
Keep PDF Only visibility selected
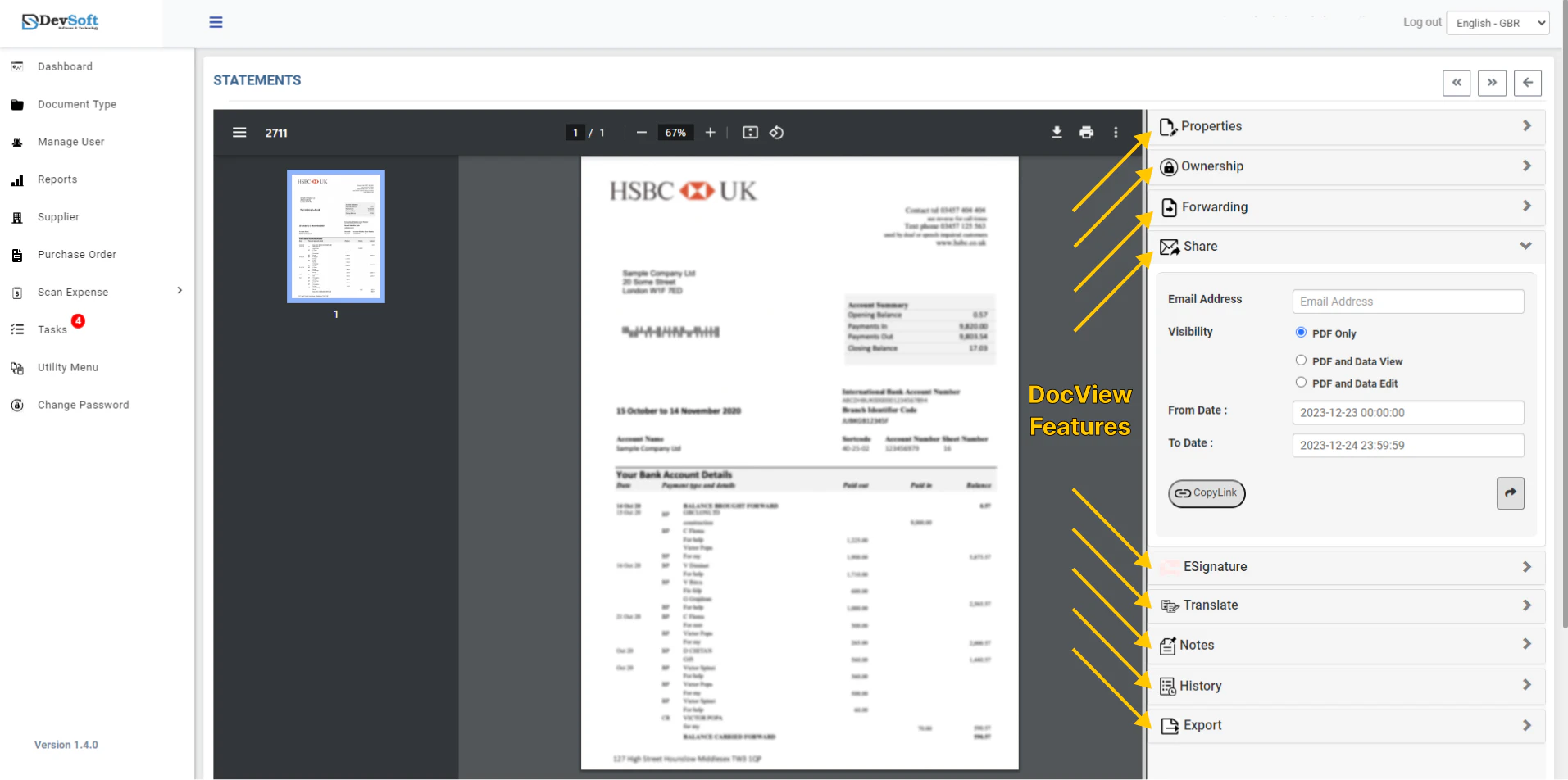[1300, 333]
